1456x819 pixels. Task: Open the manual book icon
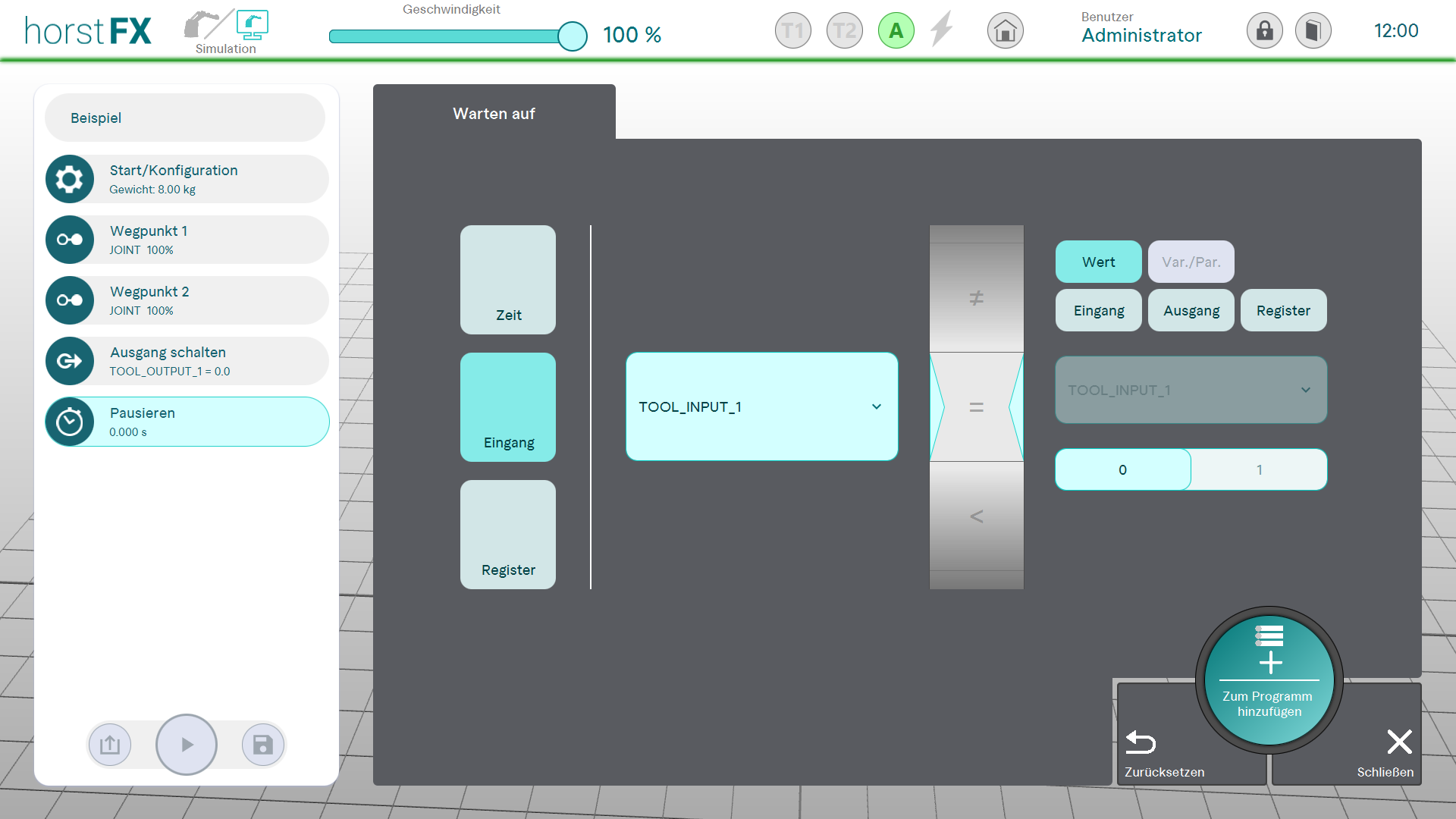pyautogui.click(x=1313, y=31)
